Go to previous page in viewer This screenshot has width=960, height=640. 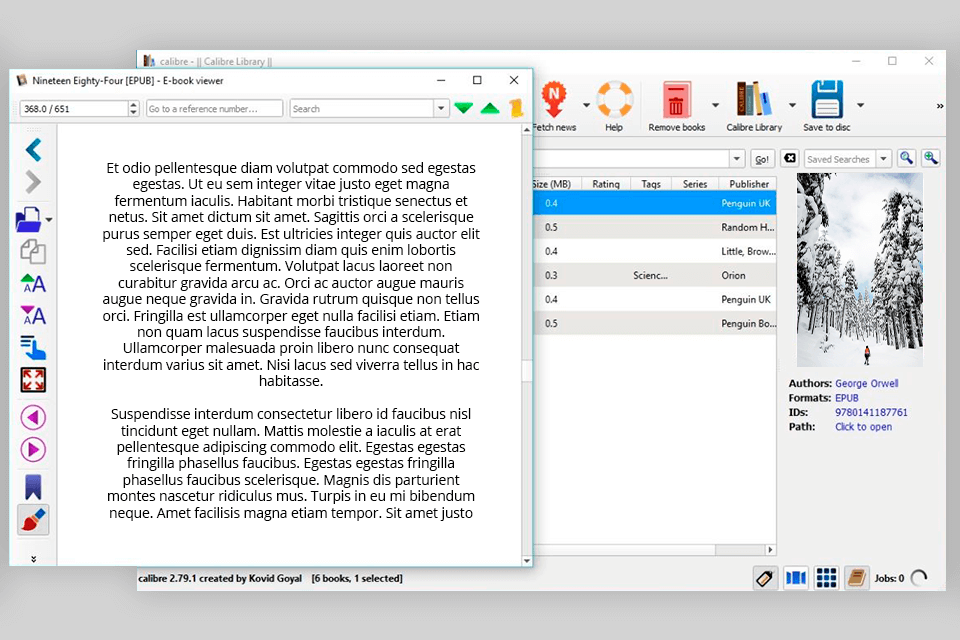33,418
